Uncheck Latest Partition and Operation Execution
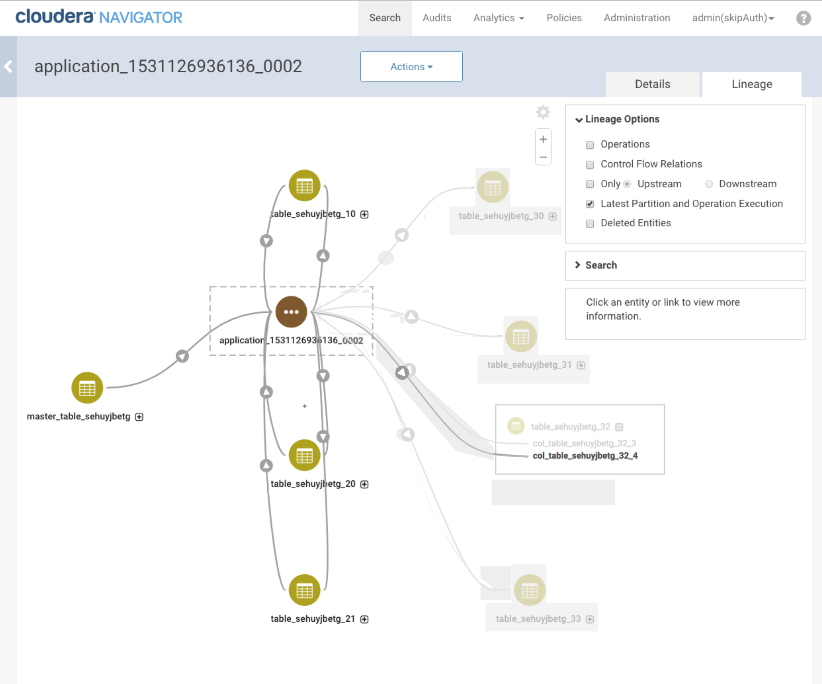Viewport: 822px width, 684px height. 590,204
